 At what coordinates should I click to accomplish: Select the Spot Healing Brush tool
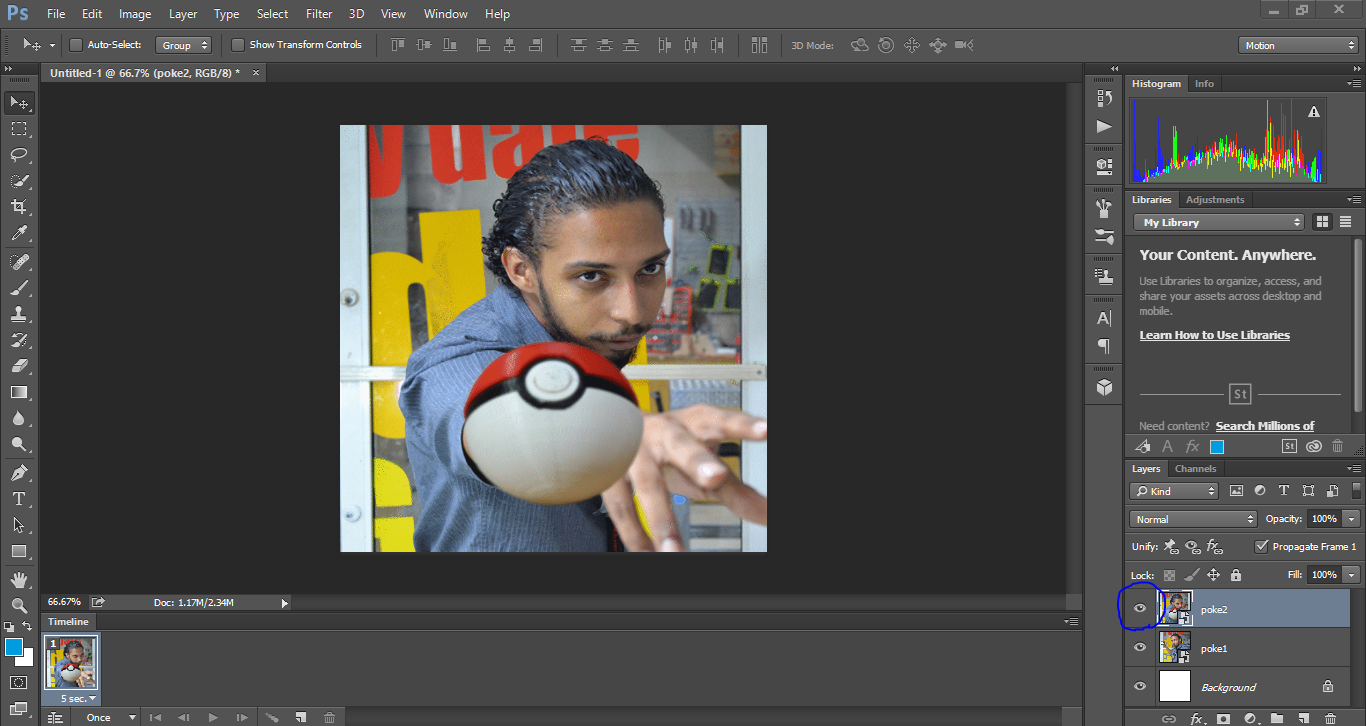19,261
